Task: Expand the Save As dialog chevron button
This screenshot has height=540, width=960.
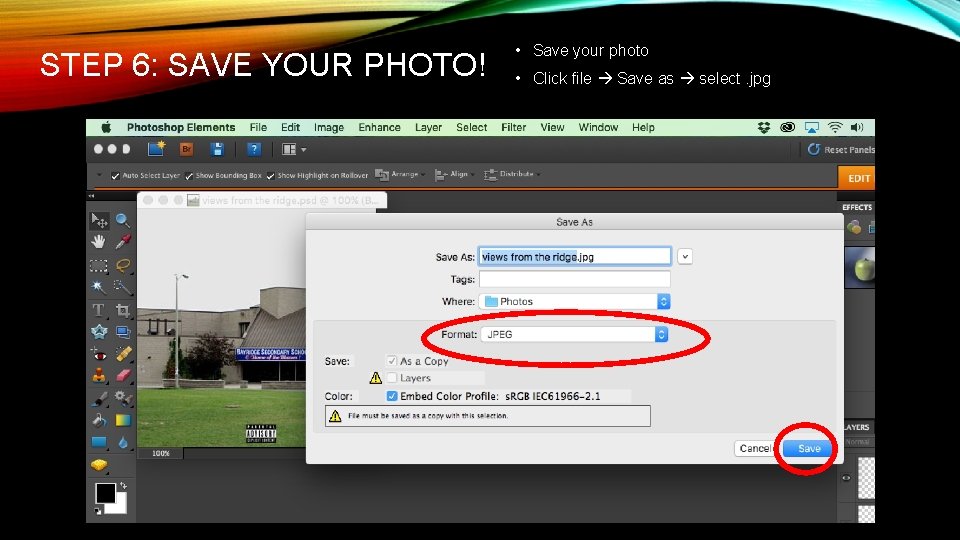Action: click(685, 257)
